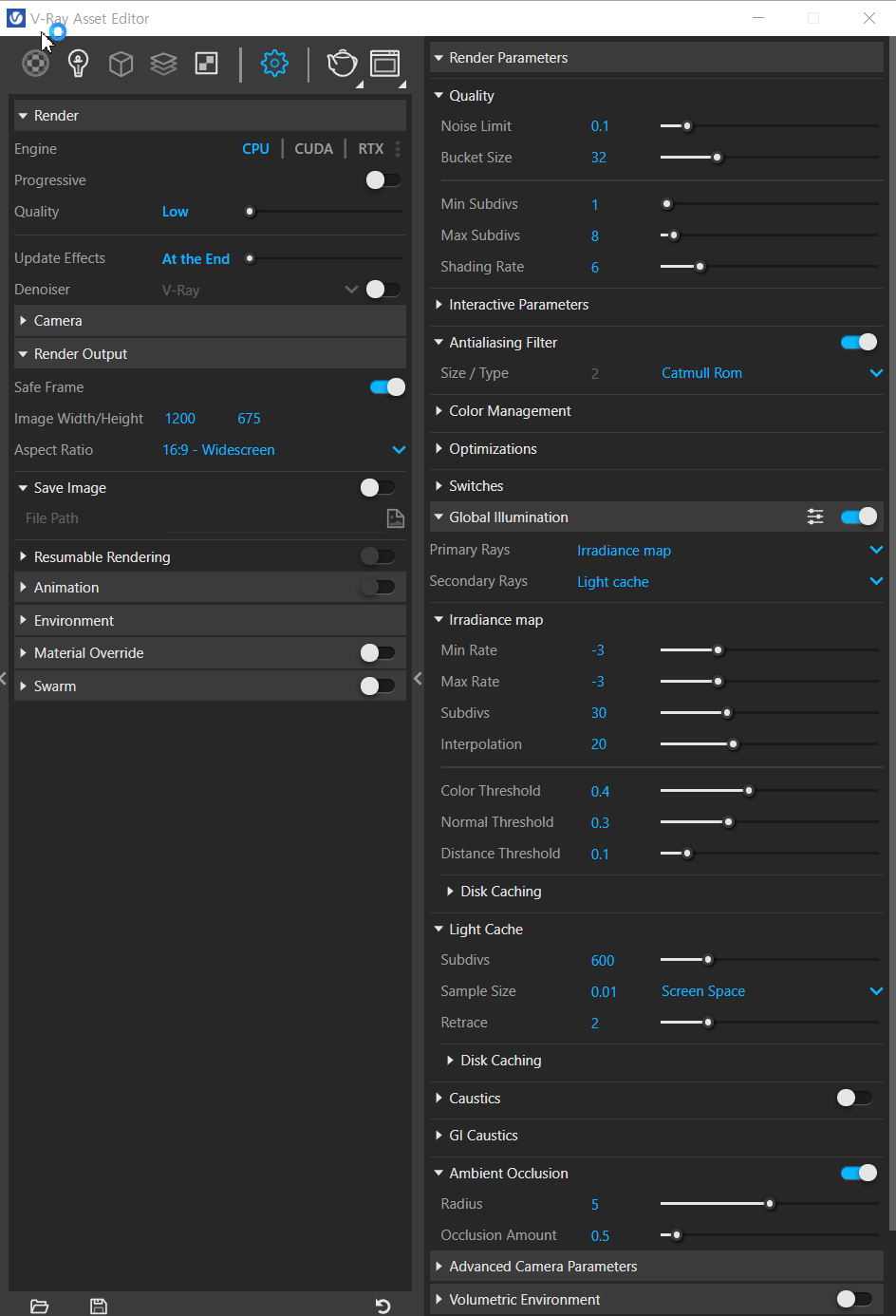Turn off Global Illumination switch
Image resolution: width=896 pixels, height=1316 pixels.
(859, 517)
